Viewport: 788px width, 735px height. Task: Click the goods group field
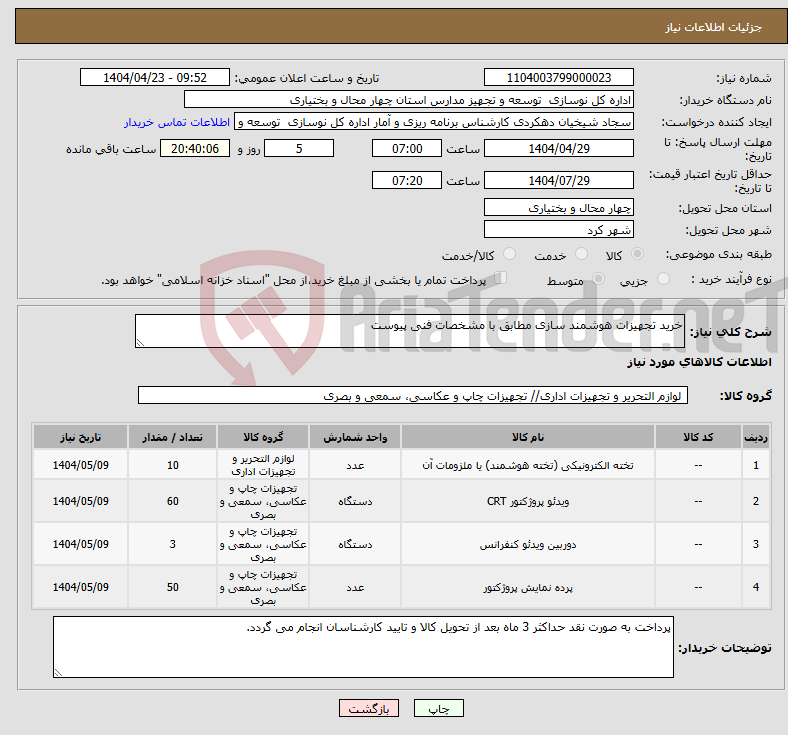413,395
